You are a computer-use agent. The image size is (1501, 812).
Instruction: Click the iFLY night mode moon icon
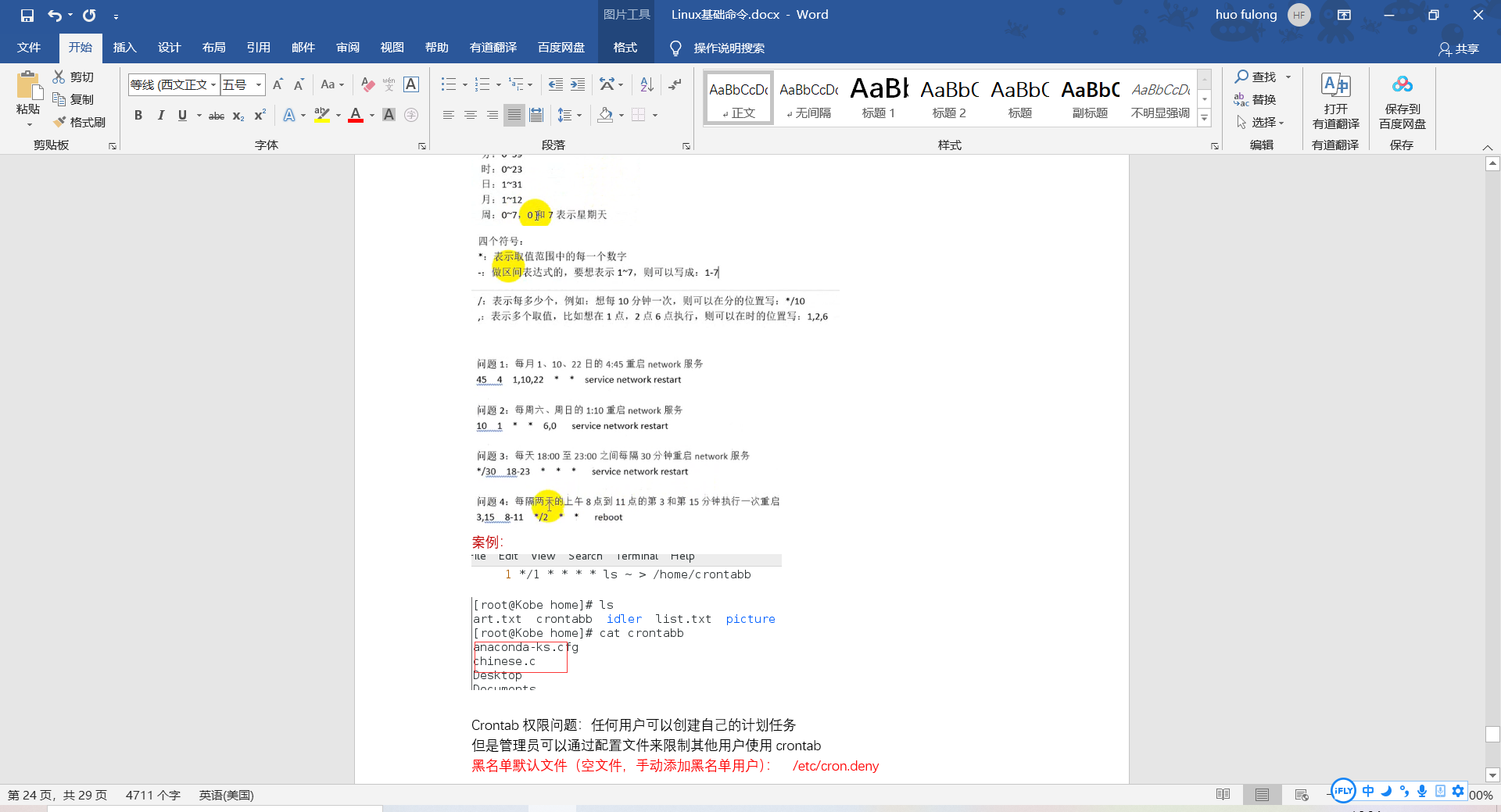click(x=1385, y=791)
